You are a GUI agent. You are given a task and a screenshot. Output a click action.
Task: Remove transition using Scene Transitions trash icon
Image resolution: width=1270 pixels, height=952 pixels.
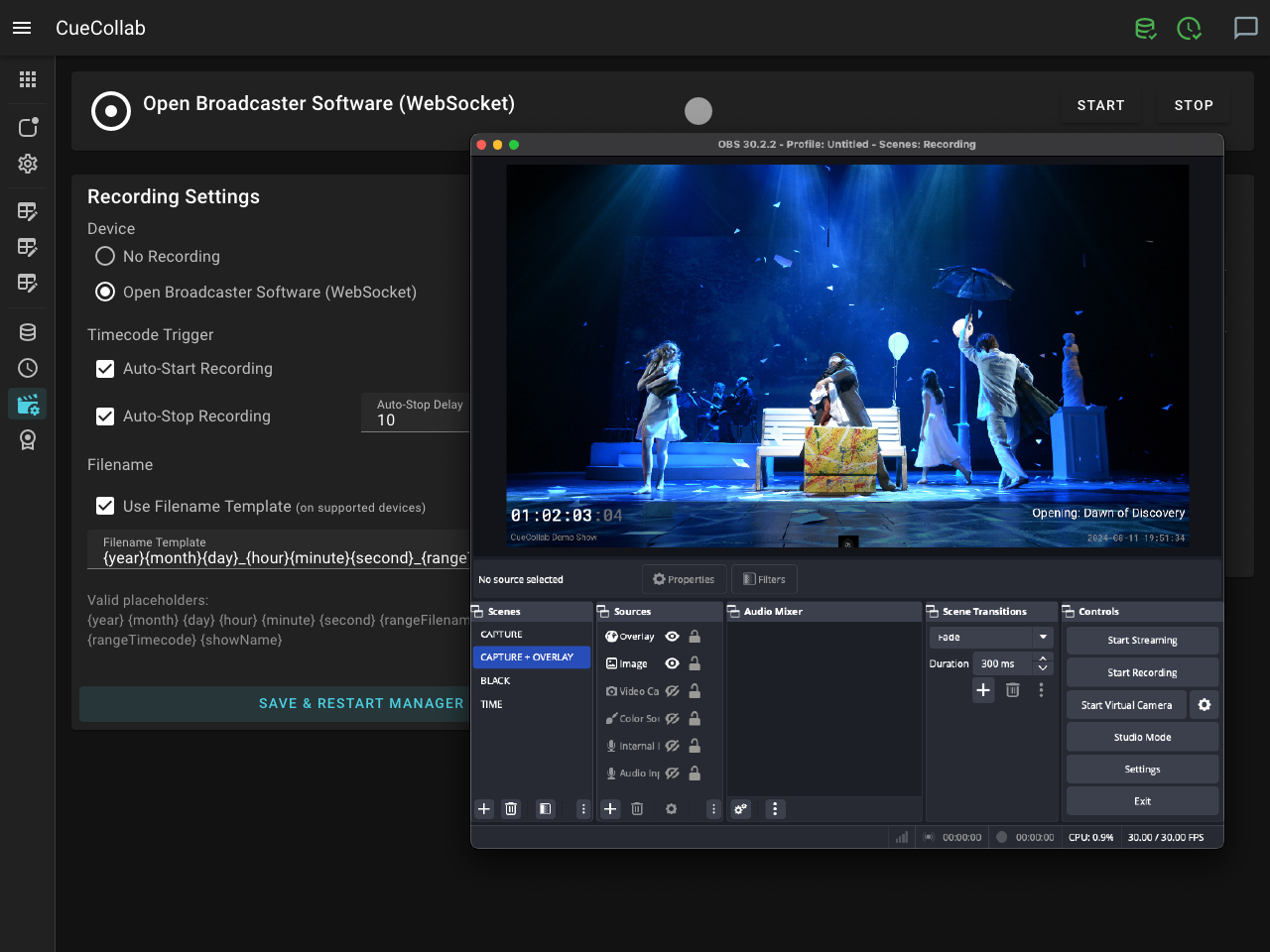(1012, 690)
